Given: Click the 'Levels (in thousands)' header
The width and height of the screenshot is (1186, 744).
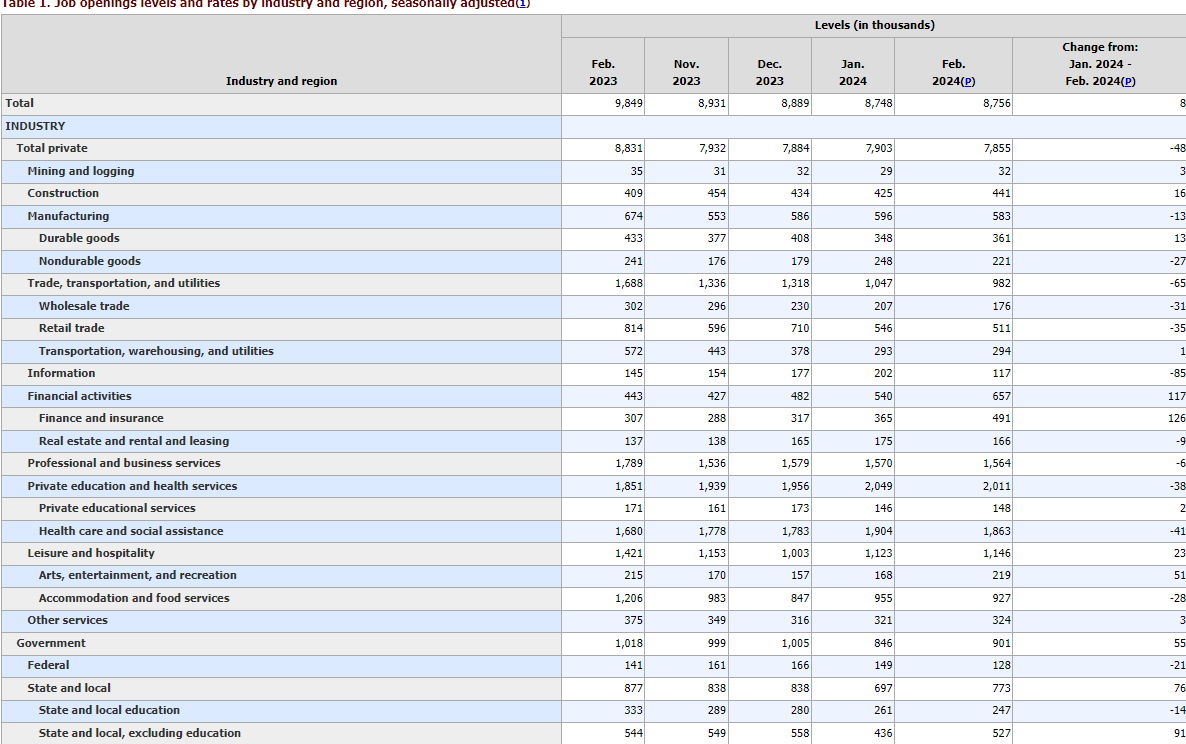Looking at the screenshot, I should point(874,25).
